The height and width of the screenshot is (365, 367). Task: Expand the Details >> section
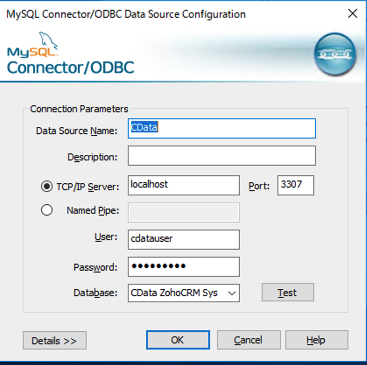point(55,340)
